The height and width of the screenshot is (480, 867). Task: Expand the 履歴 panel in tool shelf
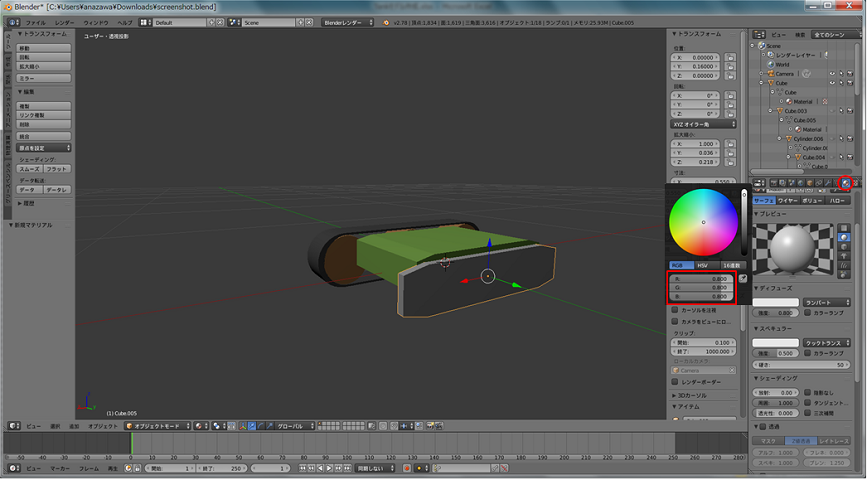tap(28, 202)
